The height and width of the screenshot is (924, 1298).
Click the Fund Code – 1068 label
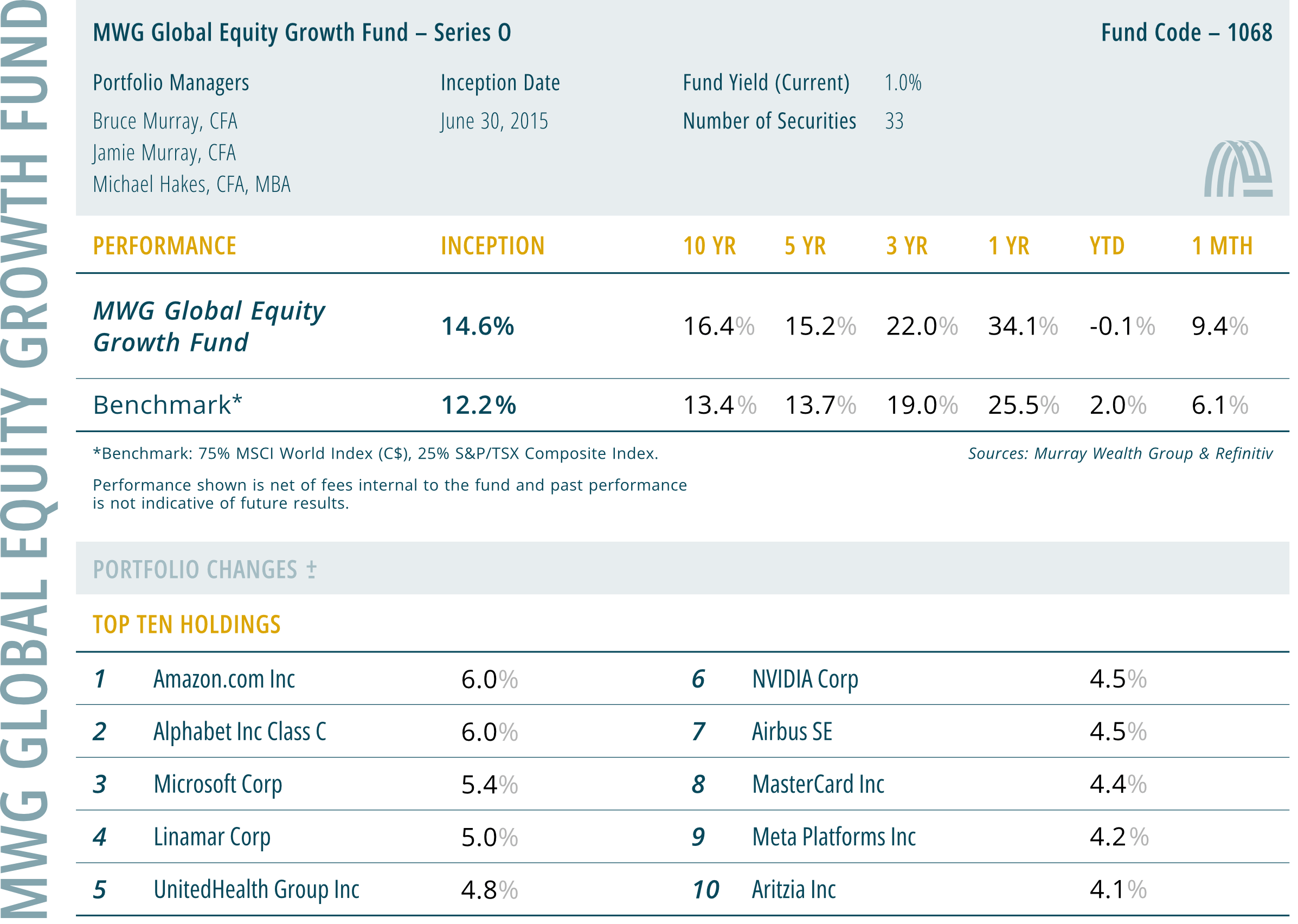tap(1186, 33)
